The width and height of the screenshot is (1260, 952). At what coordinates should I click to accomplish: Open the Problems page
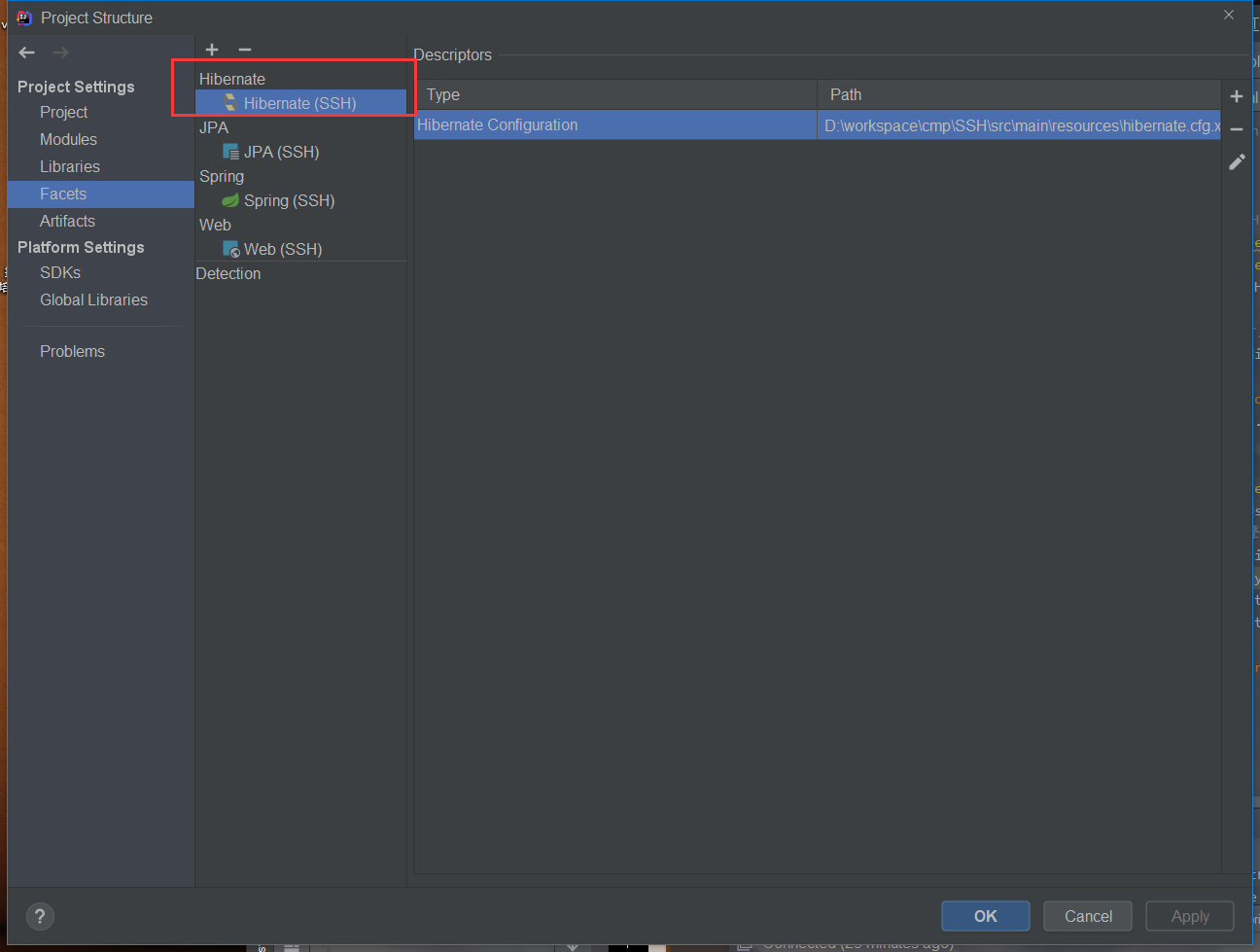pos(72,352)
